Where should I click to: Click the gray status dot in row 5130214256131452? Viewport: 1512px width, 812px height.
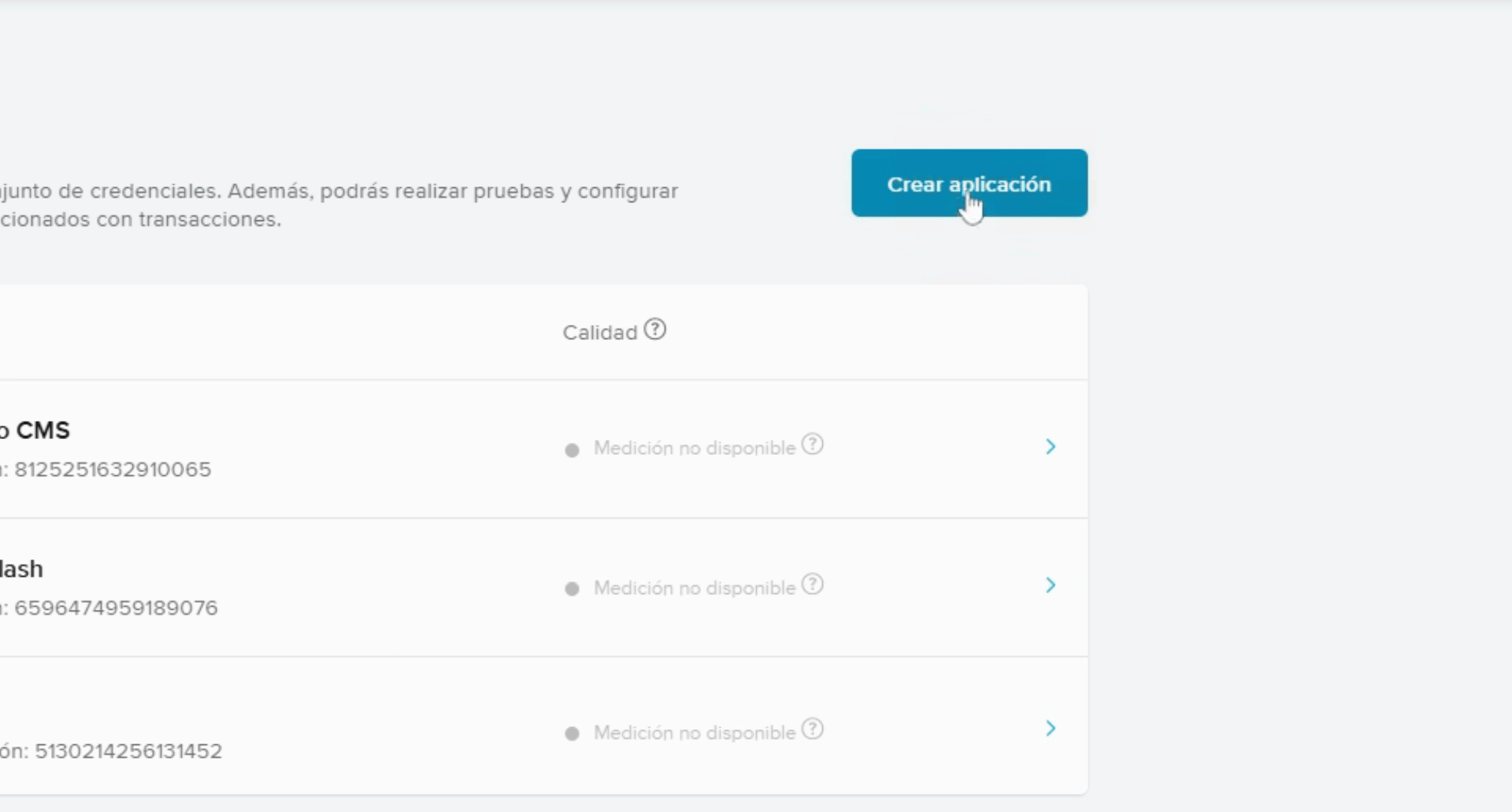click(x=572, y=734)
